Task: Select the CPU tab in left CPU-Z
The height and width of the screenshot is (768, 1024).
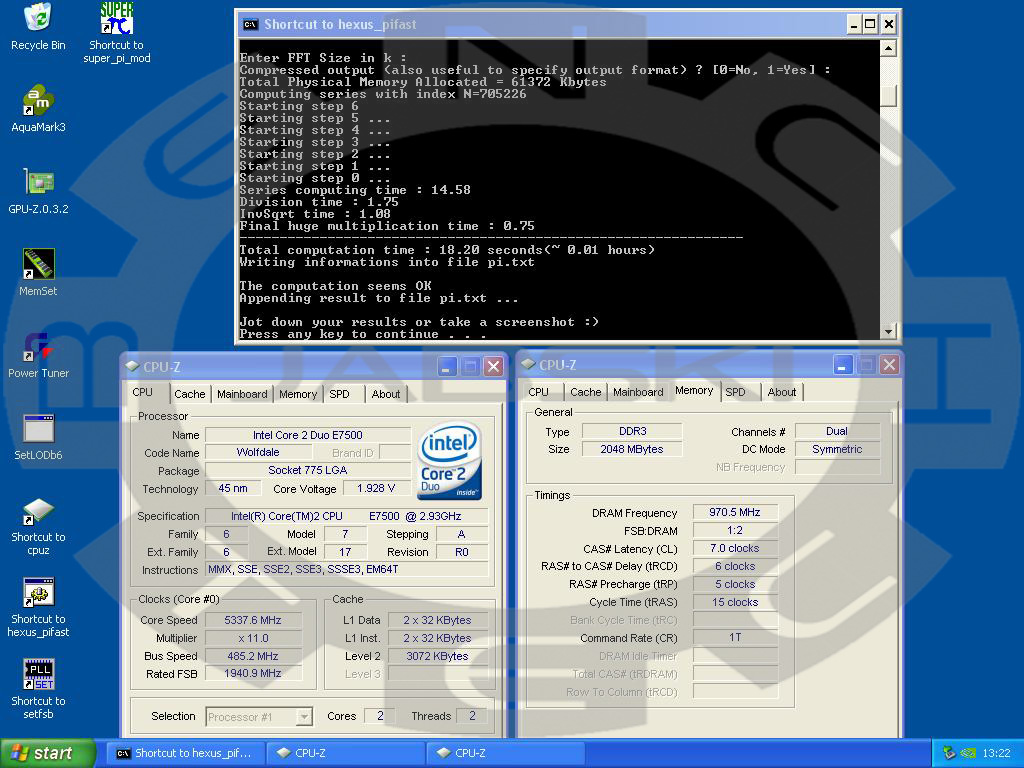Action: (x=142, y=392)
